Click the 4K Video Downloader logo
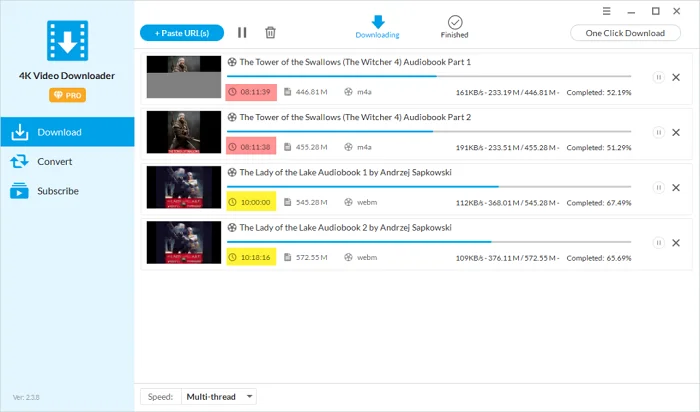This screenshot has height=412, width=700. [67, 41]
